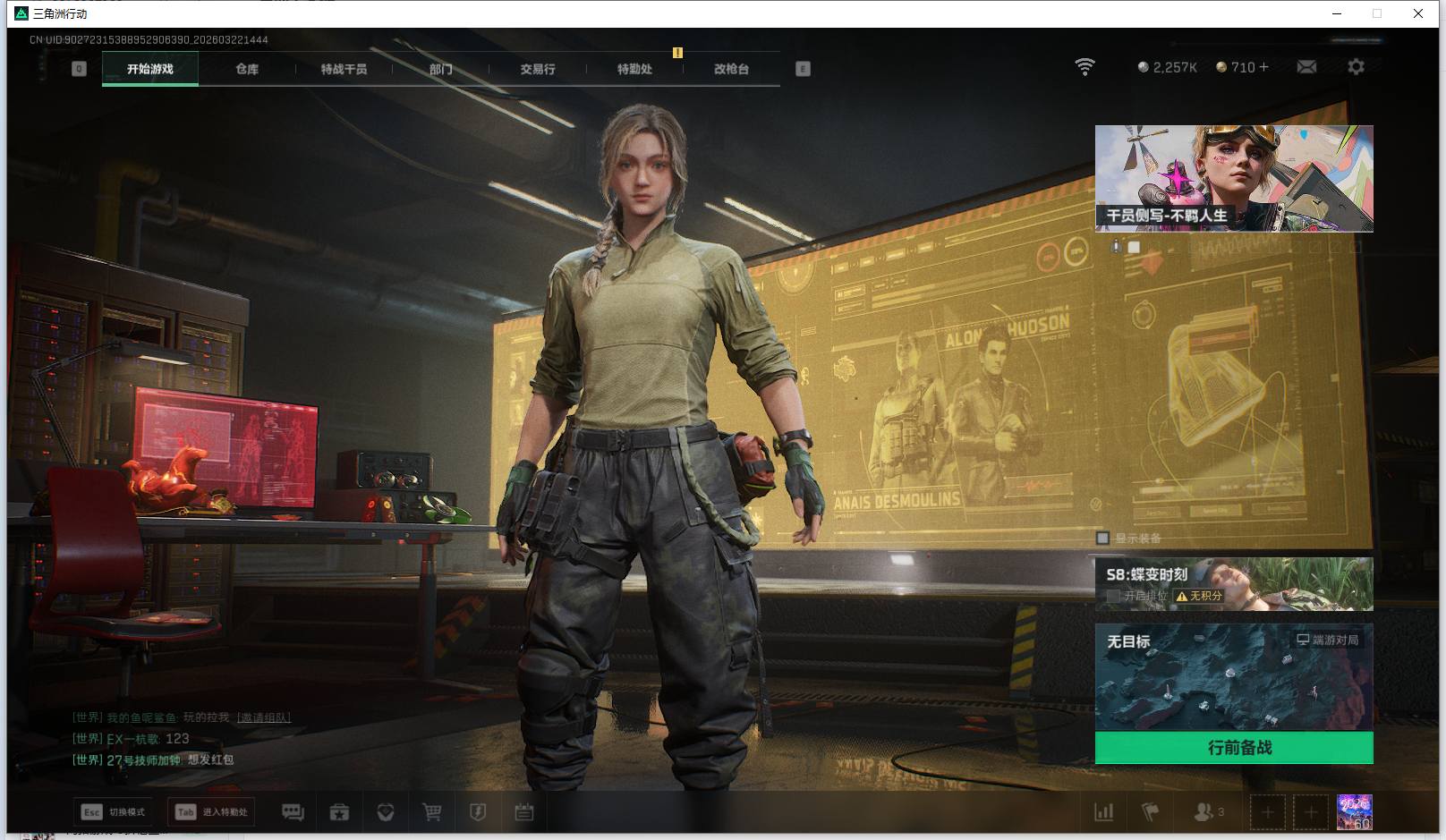The height and width of the screenshot is (840, 1446).
Task: Toggle the 显示装备 checkbox
Action: click(x=1103, y=538)
